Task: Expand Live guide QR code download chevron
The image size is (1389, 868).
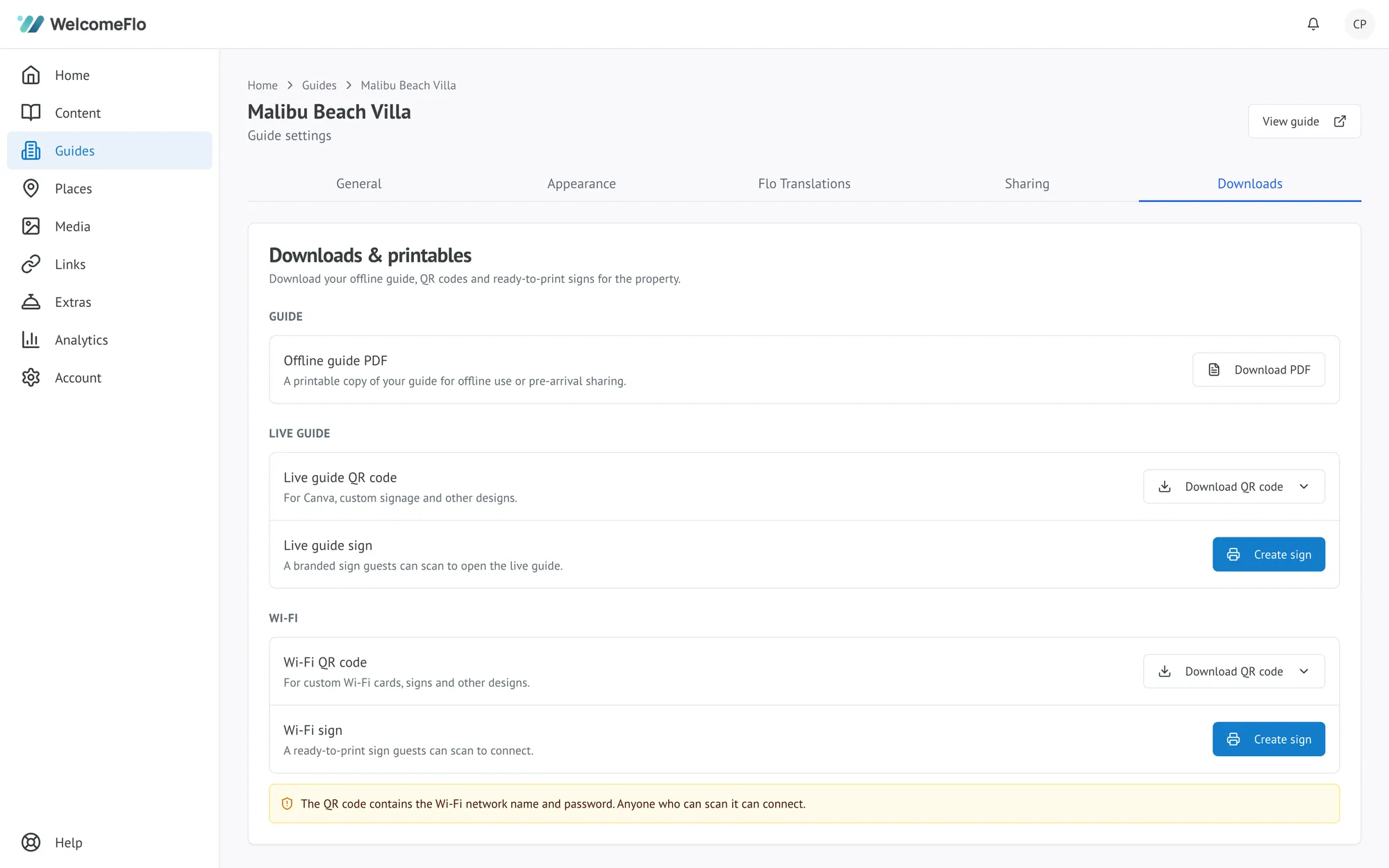Action: pyautogui.click(x=1304, y=487)
